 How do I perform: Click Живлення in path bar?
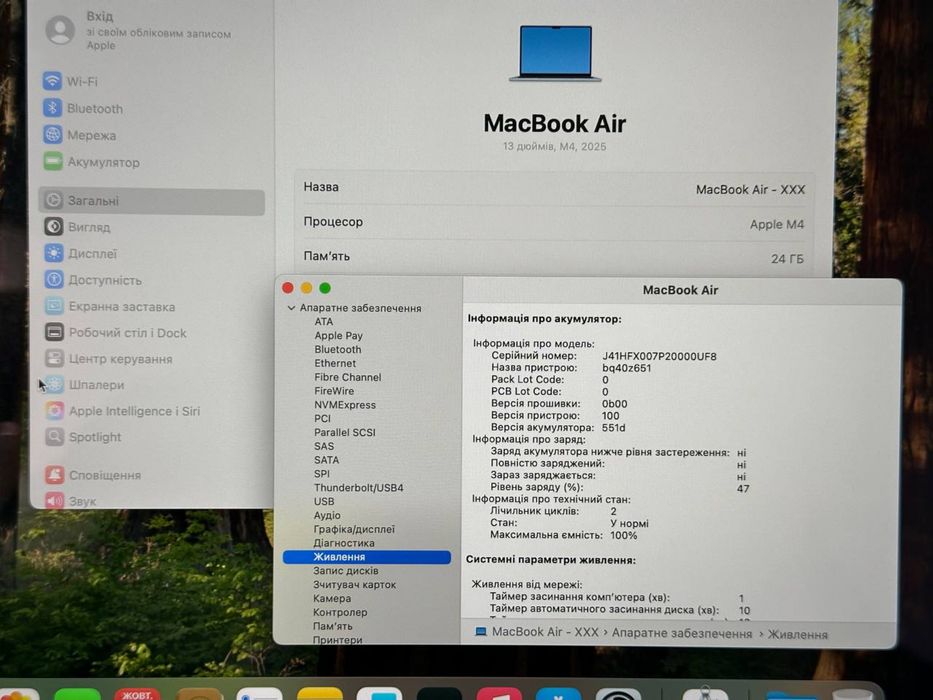797,635
